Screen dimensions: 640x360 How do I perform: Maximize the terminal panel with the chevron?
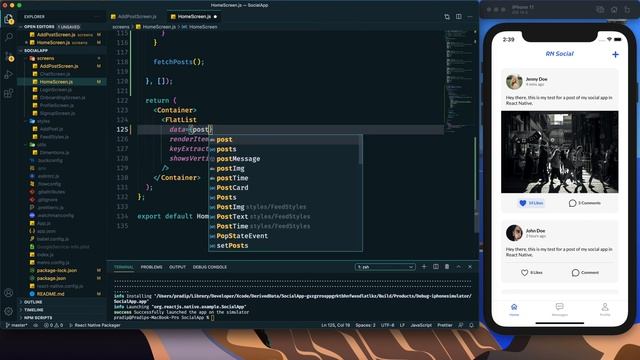tap(458, 267)
